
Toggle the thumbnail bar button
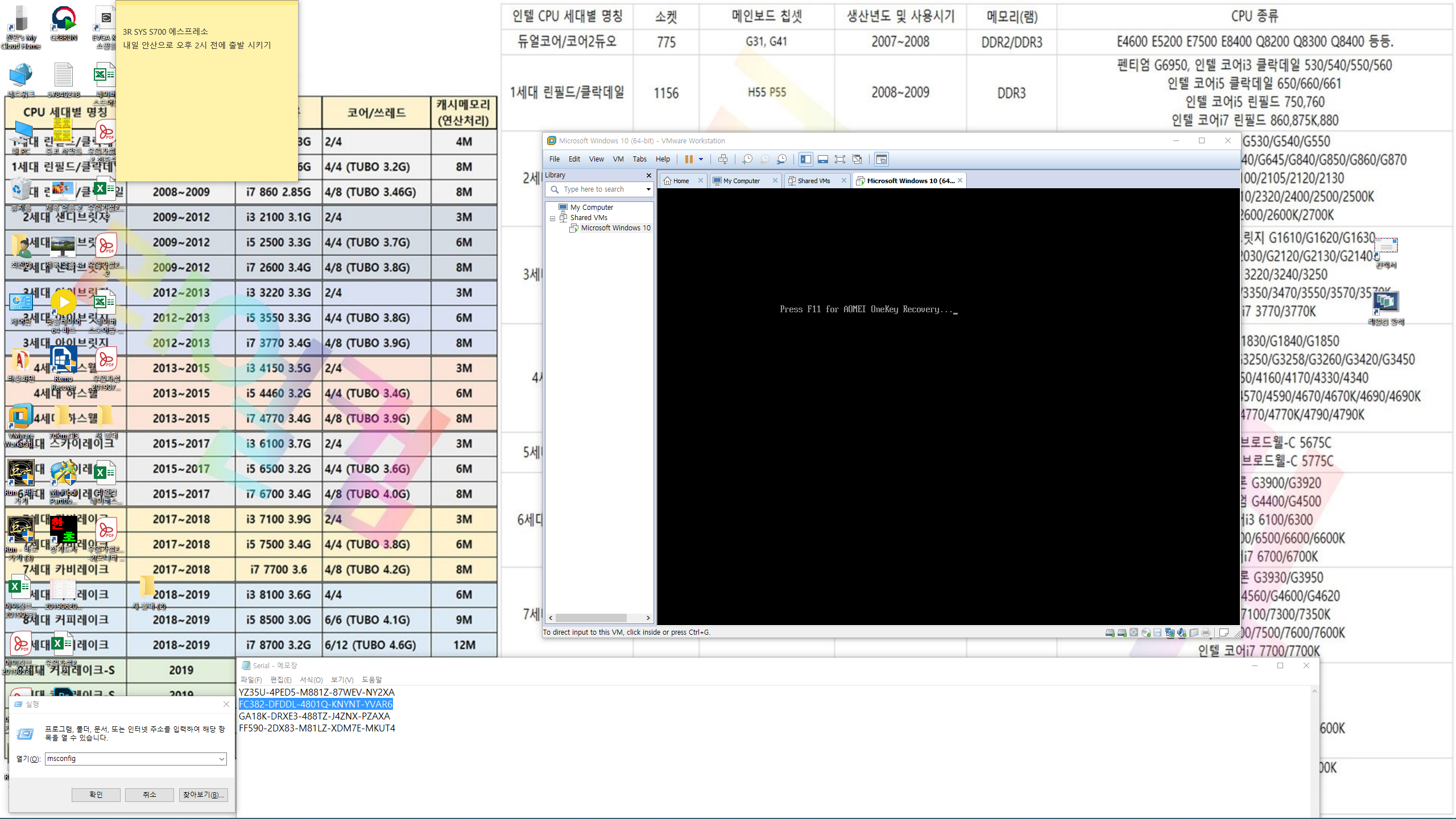point(822,159)
